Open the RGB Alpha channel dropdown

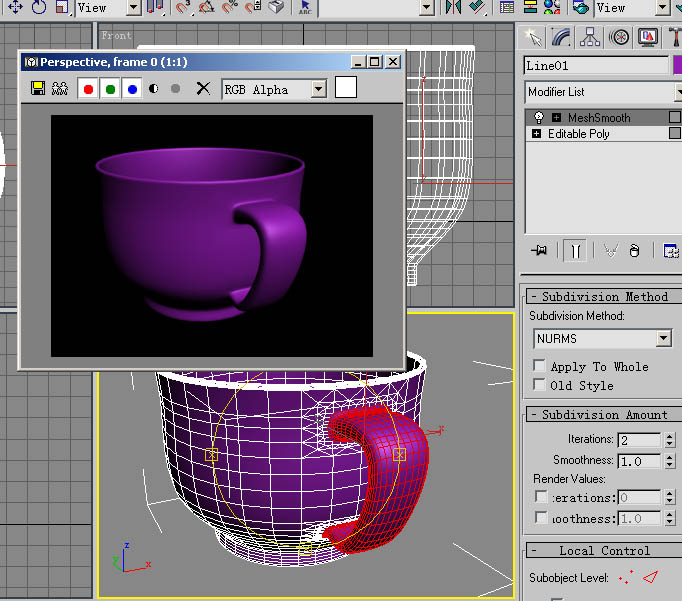pyautogui.click(x=319, y=90)
